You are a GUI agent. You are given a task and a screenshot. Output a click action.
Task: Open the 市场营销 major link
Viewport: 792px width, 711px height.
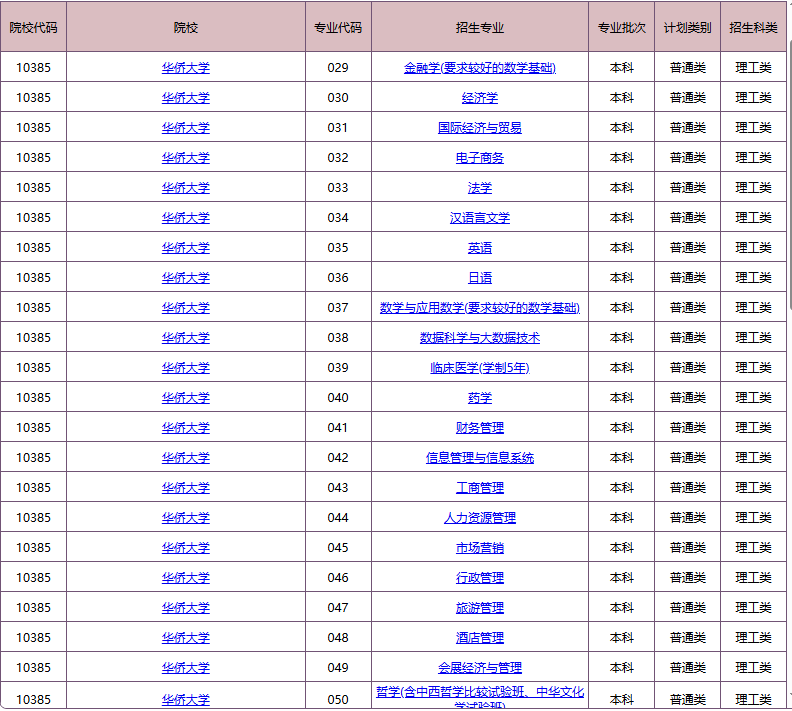[479, 548]
